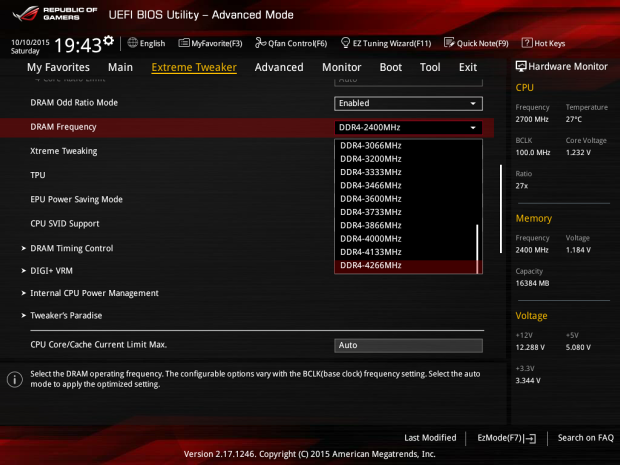This screenshot has width=620, height=465.
Task: Go to the Advanced tab
Action: pos(279,67)
